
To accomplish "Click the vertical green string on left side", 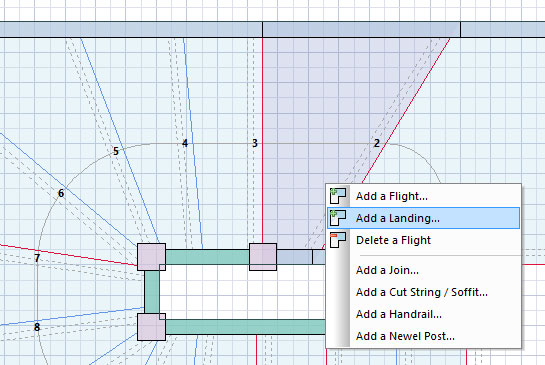I will pos(152,292).
